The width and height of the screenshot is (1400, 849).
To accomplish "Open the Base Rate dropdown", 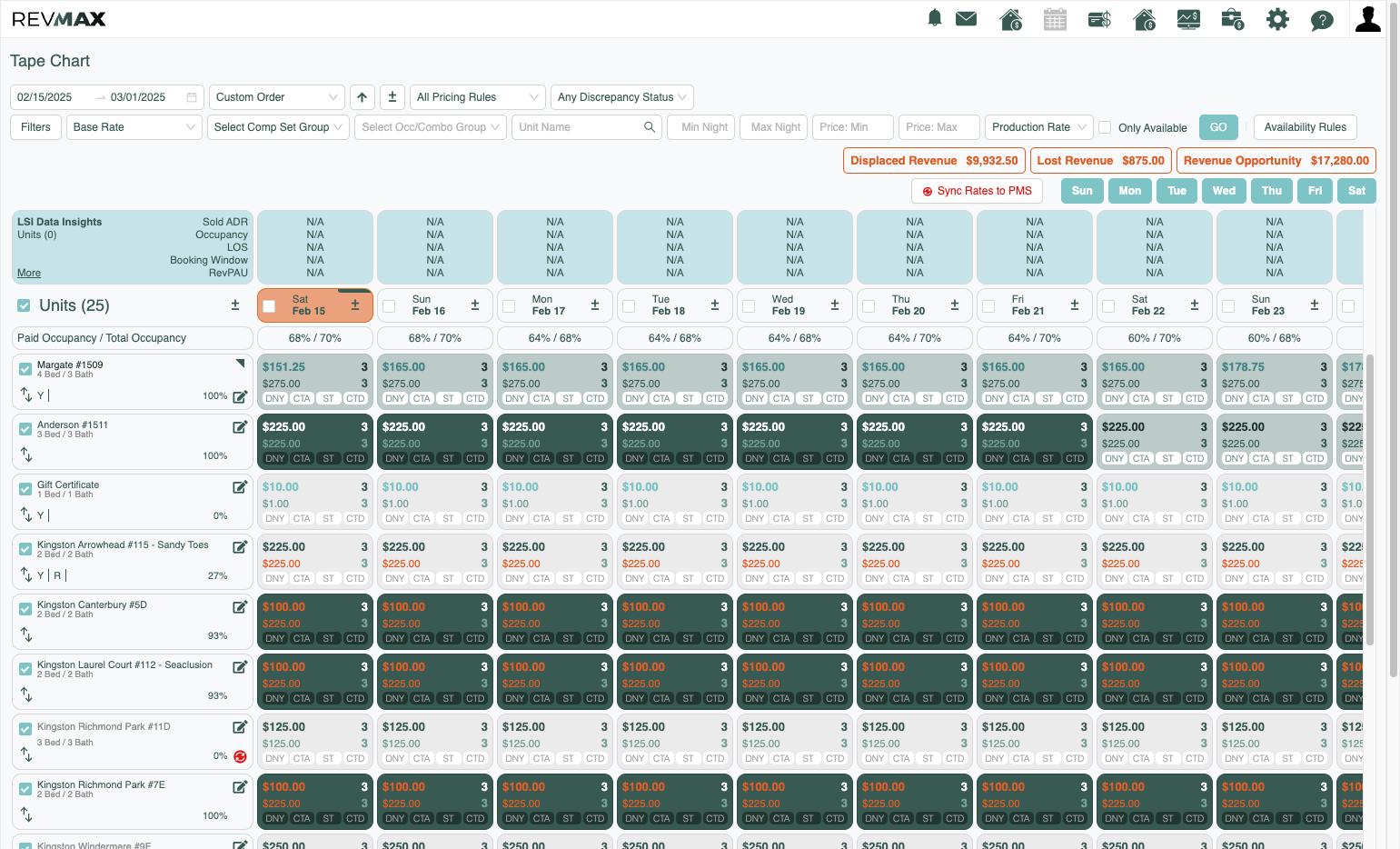I will (x=134, y=127).
